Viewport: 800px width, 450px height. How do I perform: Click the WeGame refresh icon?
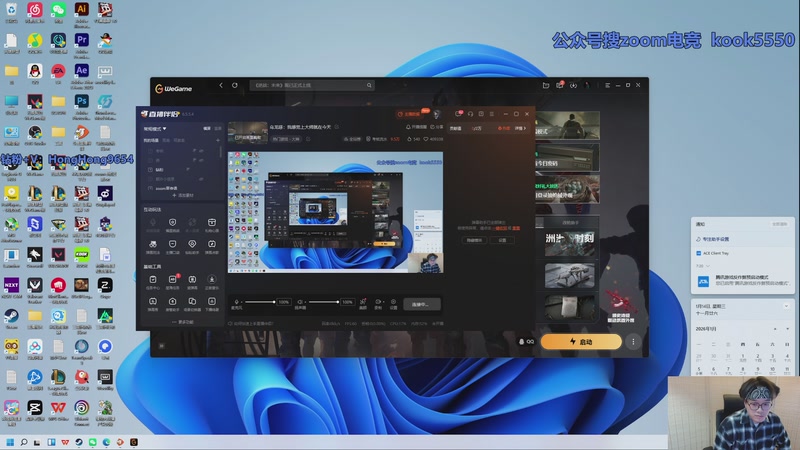pyautogui.click(x=235, y=85)
